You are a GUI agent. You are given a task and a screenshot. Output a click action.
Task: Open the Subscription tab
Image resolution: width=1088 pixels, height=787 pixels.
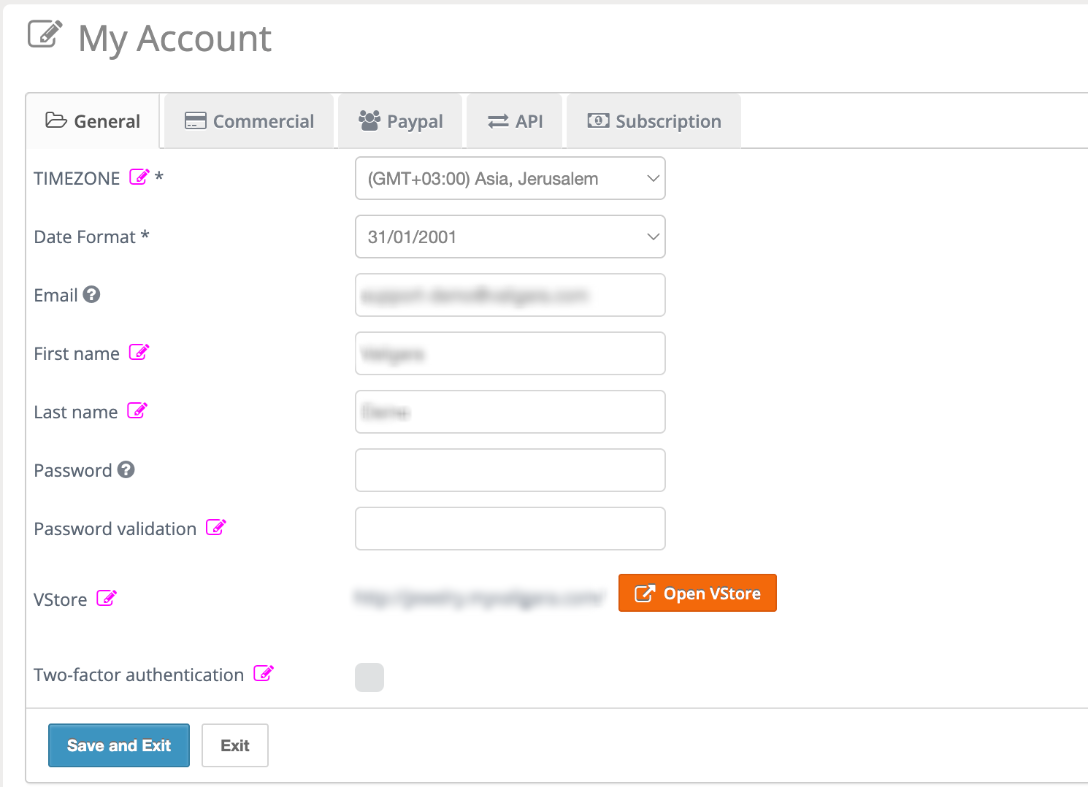pyautogui.click(x=654, y=121)
